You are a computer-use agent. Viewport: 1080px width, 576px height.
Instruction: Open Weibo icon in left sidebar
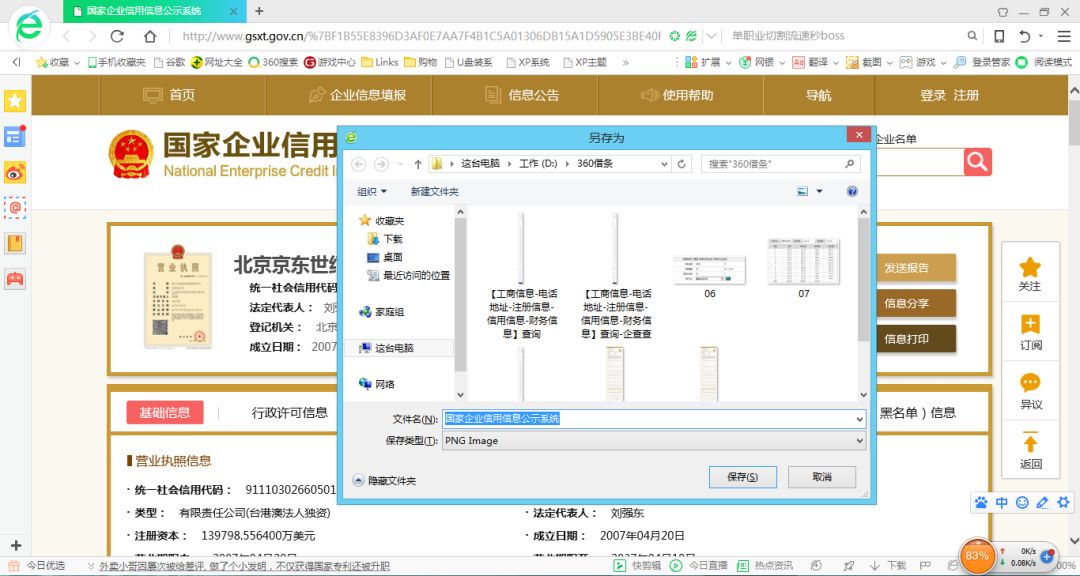pos(14,172)
